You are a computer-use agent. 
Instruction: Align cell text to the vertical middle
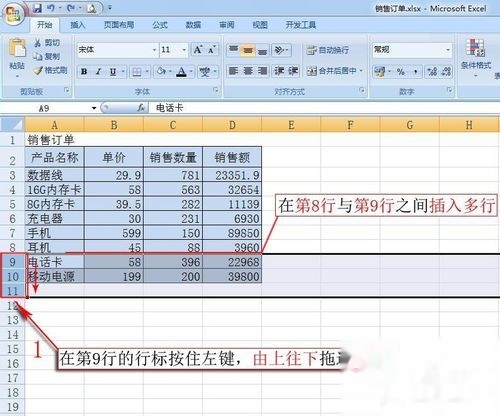(248, 50)
